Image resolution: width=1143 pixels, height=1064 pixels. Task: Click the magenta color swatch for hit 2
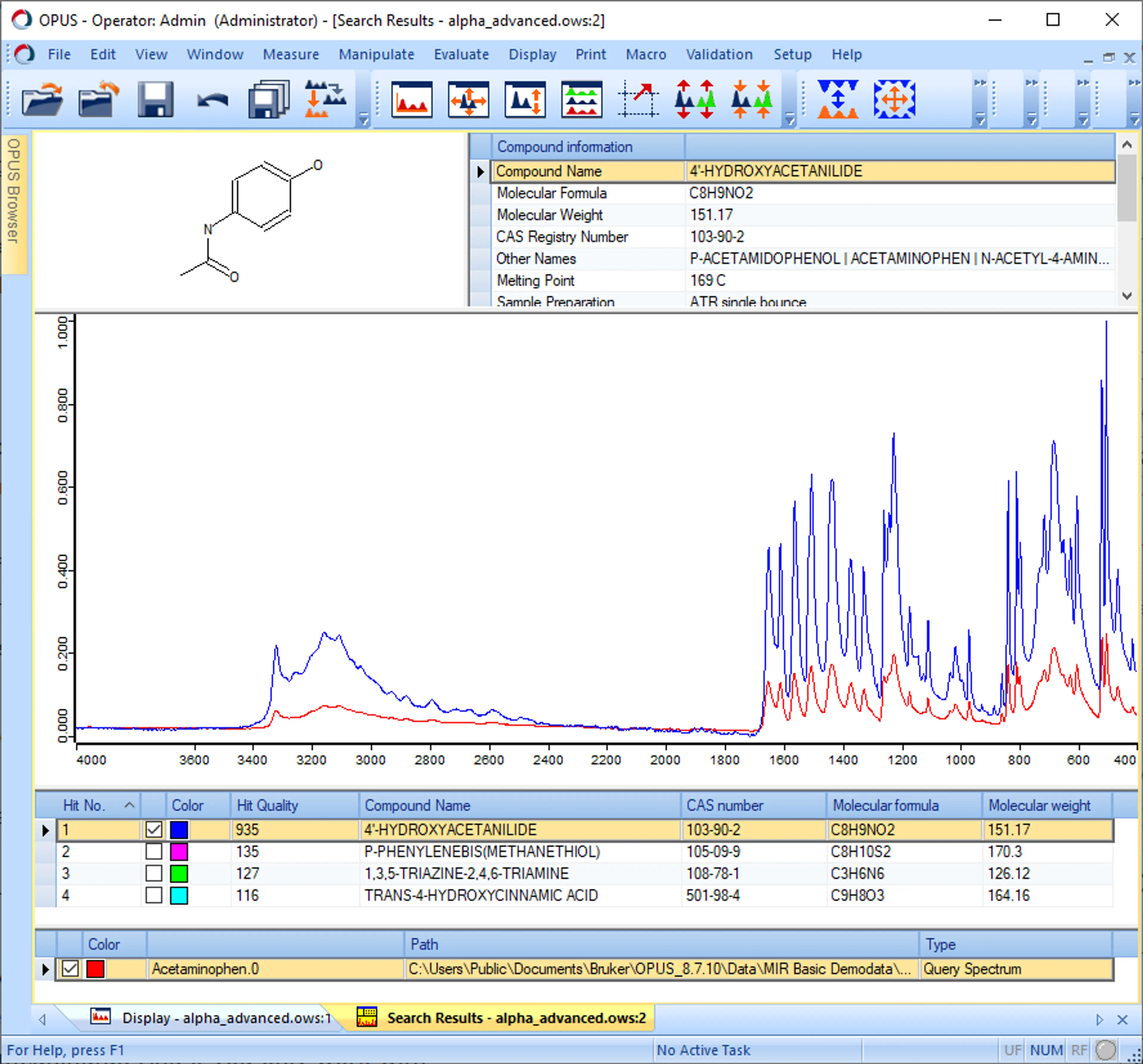179,851
